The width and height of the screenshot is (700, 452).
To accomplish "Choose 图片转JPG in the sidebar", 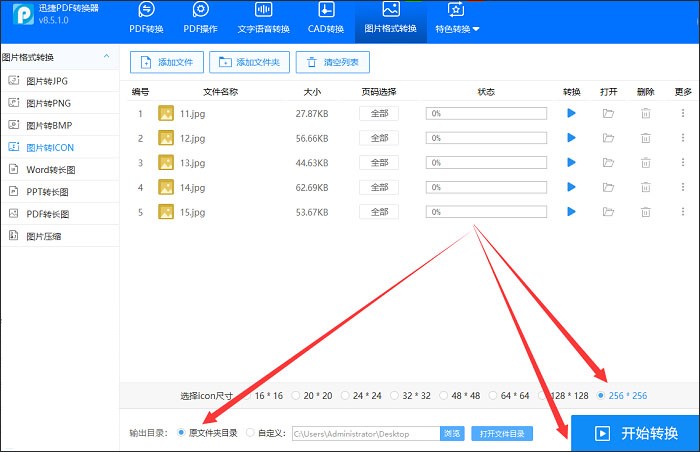I will (60, 81).
